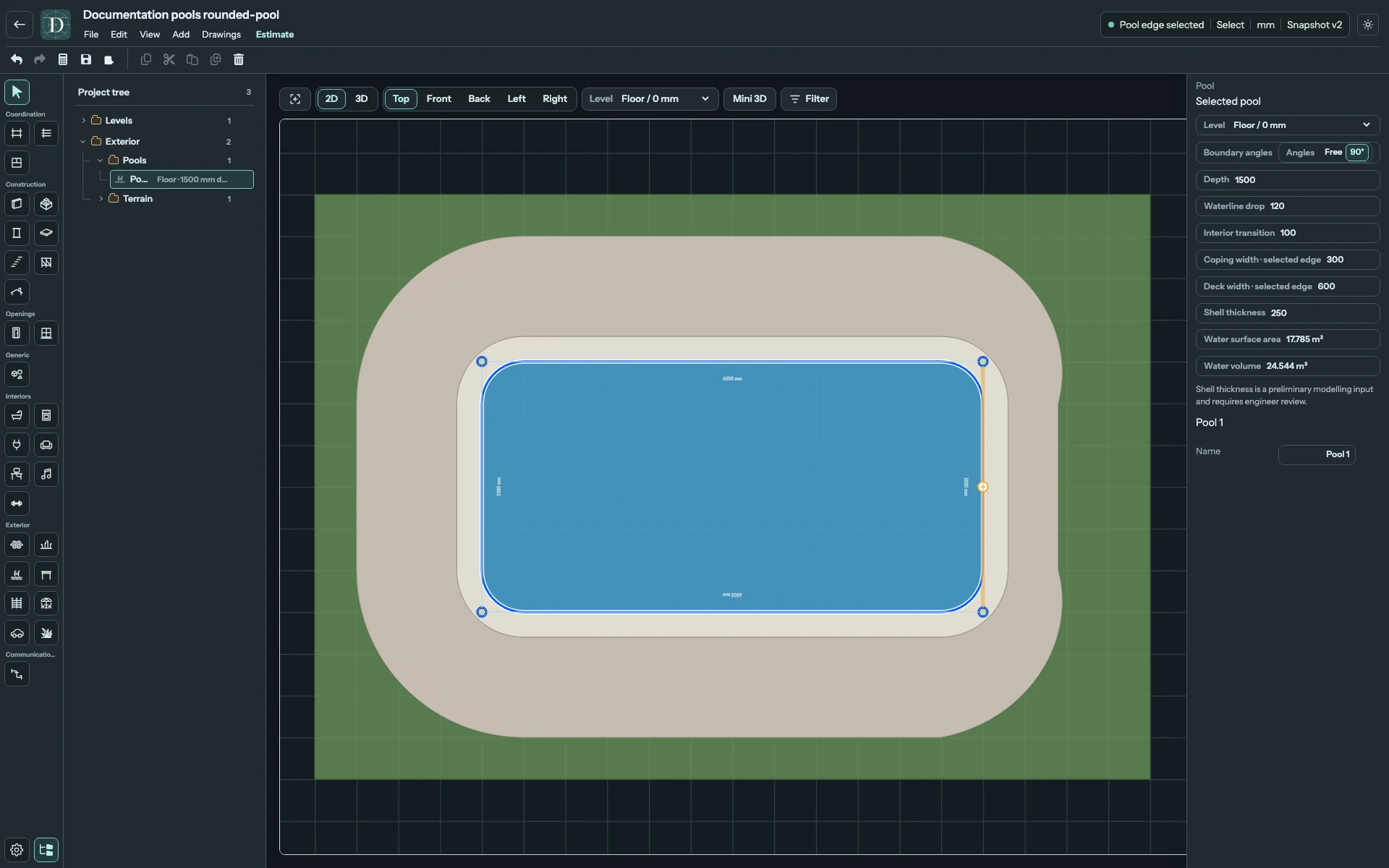The width and height of the screenshot is (1389, 868).
Task: Click the undo arrow icon
Action: (x=17, y=59)
